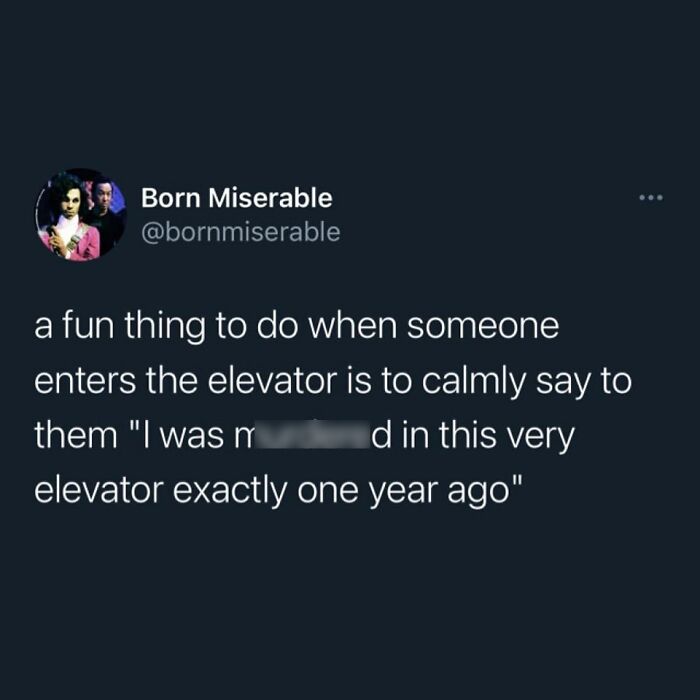The image size is (700, 700).
Task: Click the word "Miserable" in the display name
Action: click(x=271, y=198)
